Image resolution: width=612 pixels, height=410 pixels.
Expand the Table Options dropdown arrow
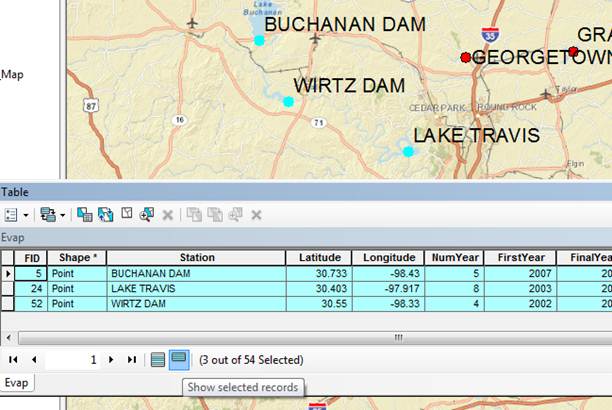[24, 215]
